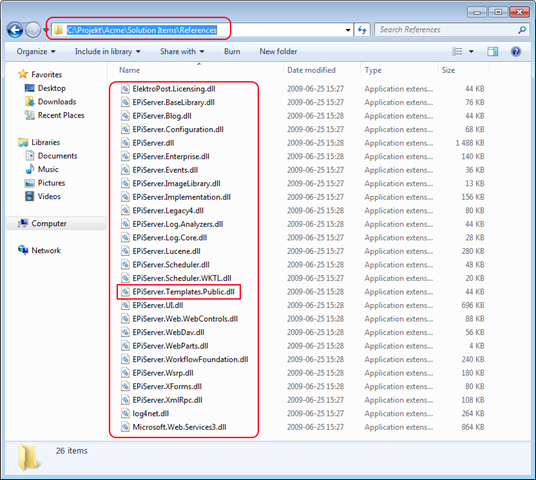Expand the view options dropdown arrow
Viewport: 536px width, 480px height.
click(471, 52)
